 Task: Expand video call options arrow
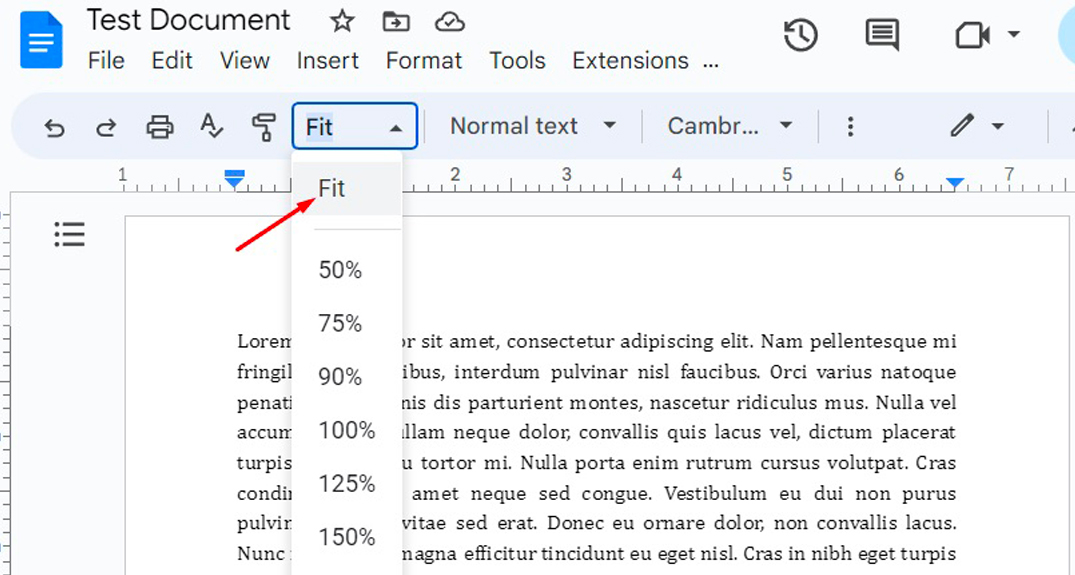pyautogui.click(x=1013, y=34)
